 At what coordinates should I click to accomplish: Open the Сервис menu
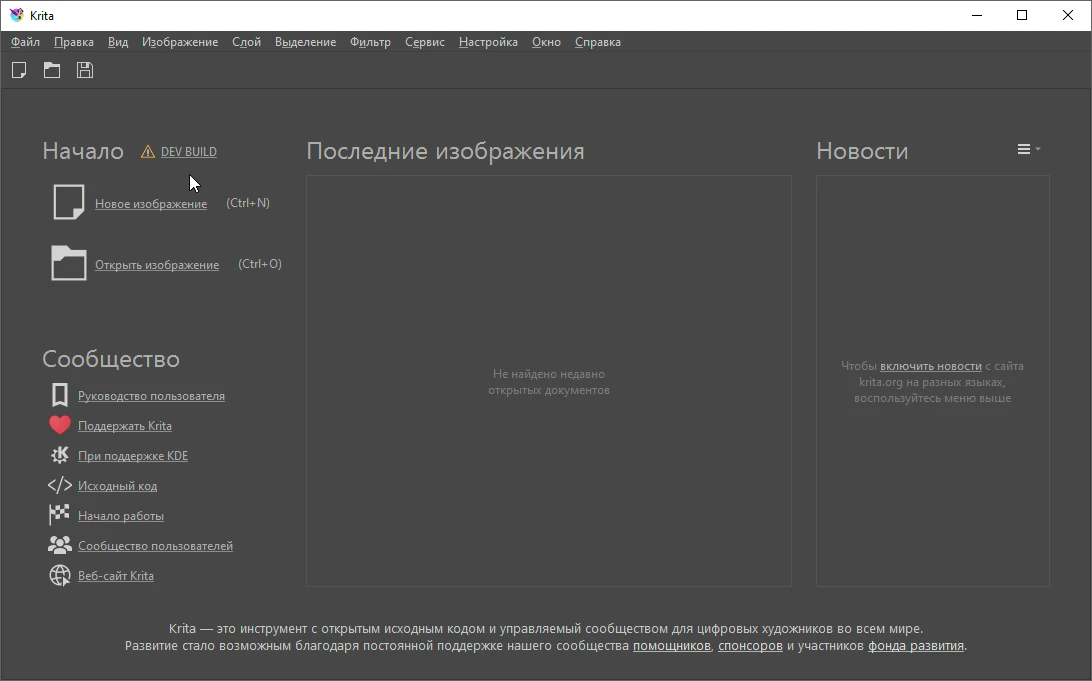point(425,42)
